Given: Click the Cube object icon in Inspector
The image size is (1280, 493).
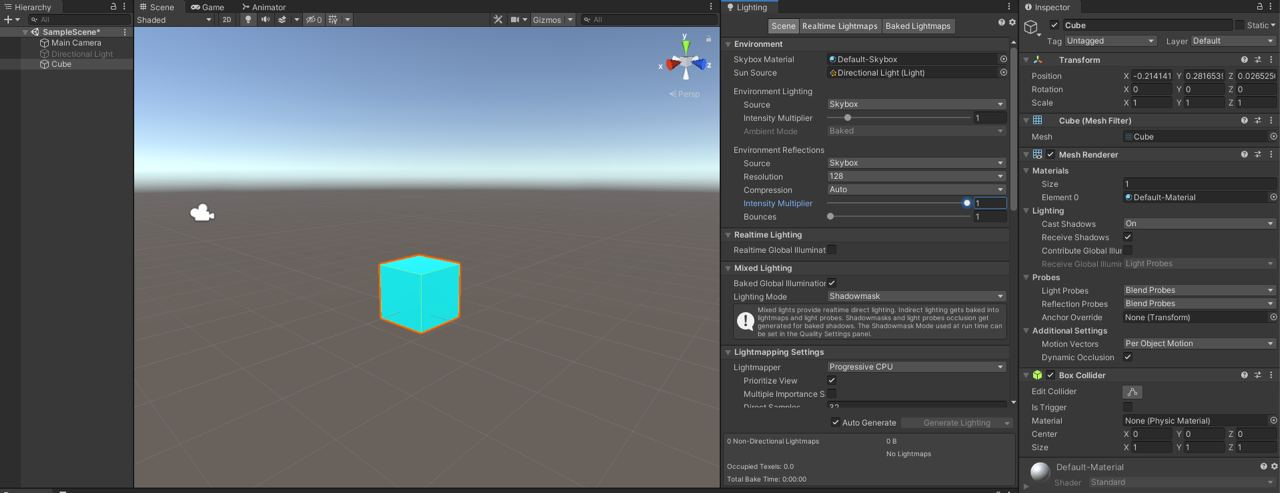Looking at the screenshot, I should click(1032, 27).
